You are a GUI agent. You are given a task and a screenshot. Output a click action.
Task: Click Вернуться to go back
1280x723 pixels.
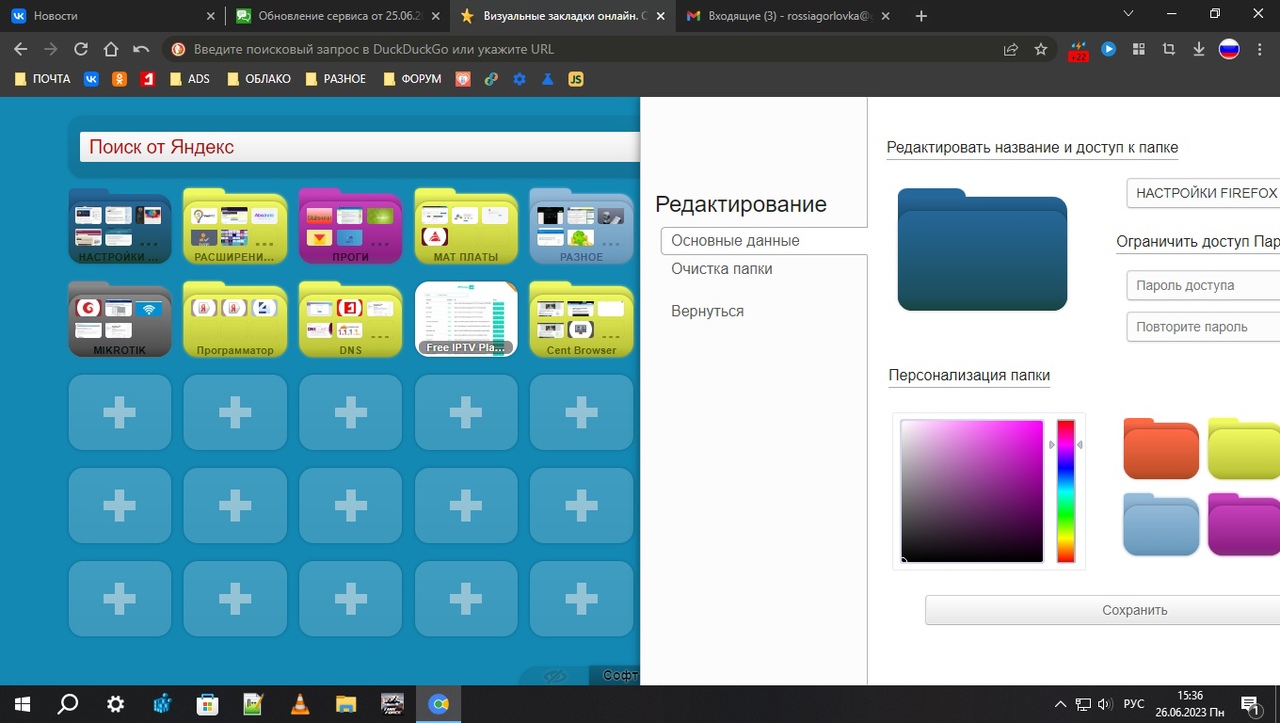(707, 311)
